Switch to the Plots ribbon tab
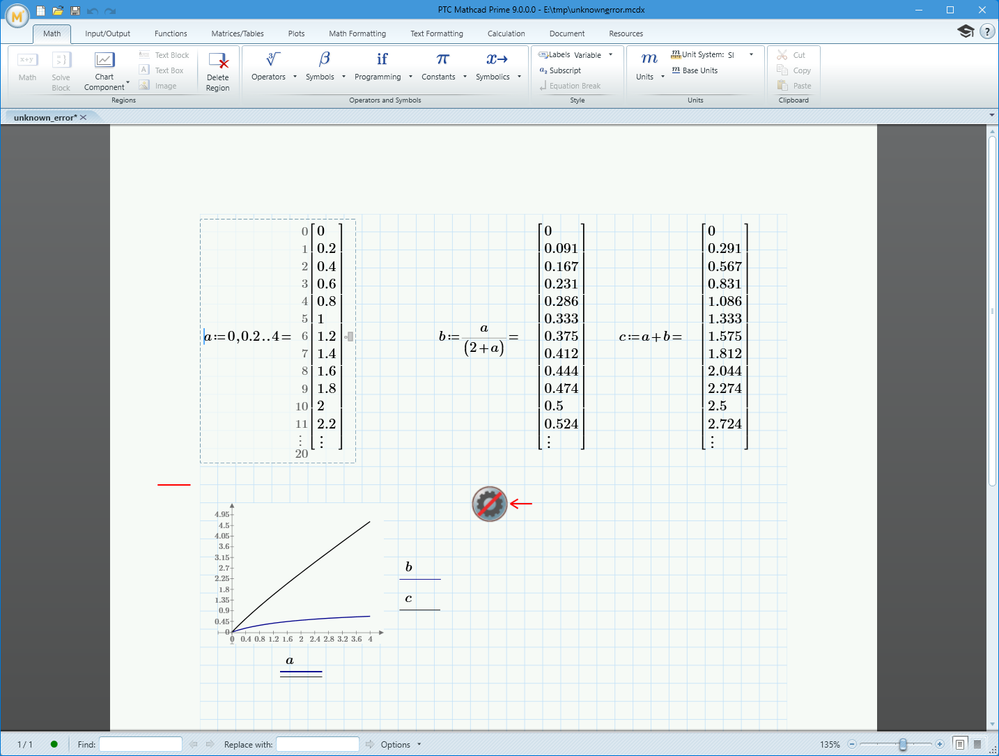This screenshot has height=756, width=999. 296,34
